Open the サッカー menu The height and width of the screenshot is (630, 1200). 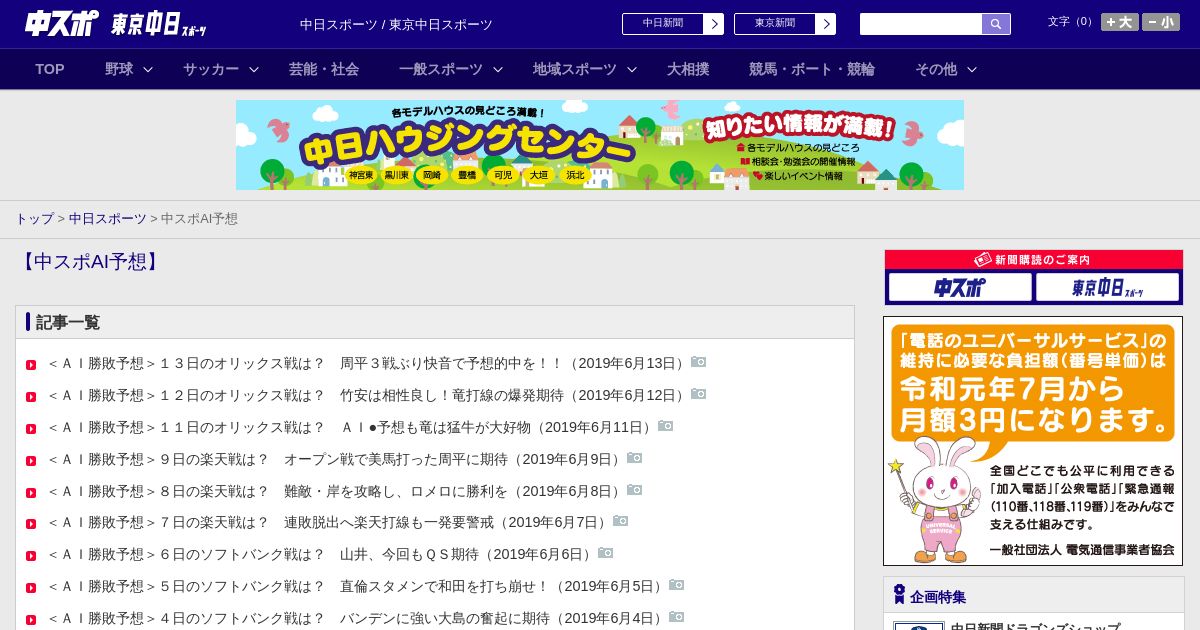pyautogui.click(x=211, y=69)
